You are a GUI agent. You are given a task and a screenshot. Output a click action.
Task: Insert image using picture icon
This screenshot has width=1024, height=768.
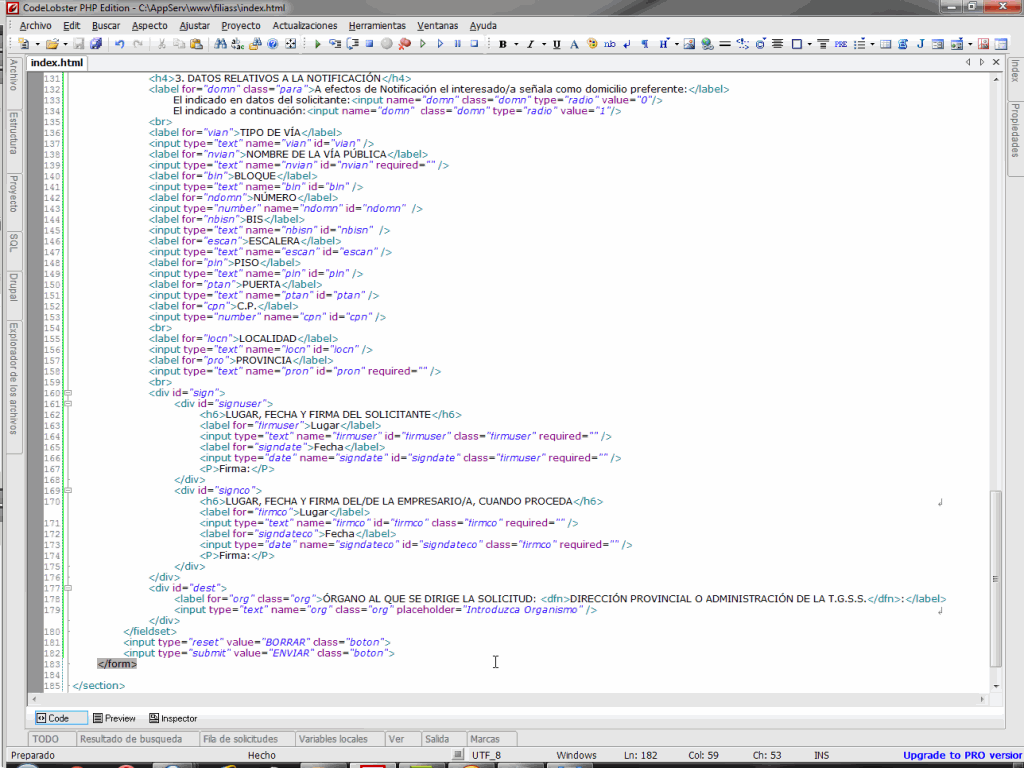coord(691,44)
